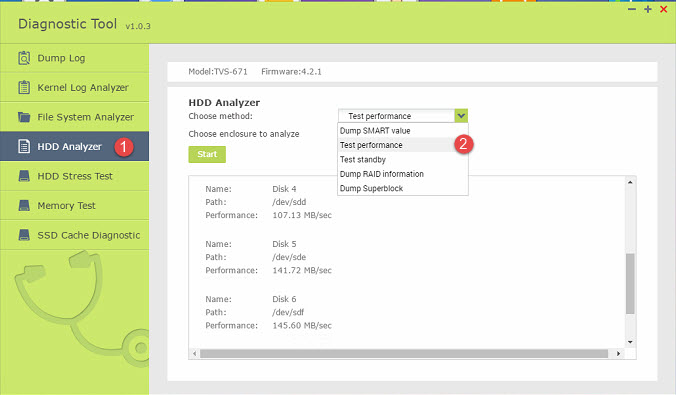676x395 pixels.
Task: Click the Dump Log sidebar icon
Action: (24, 58)
